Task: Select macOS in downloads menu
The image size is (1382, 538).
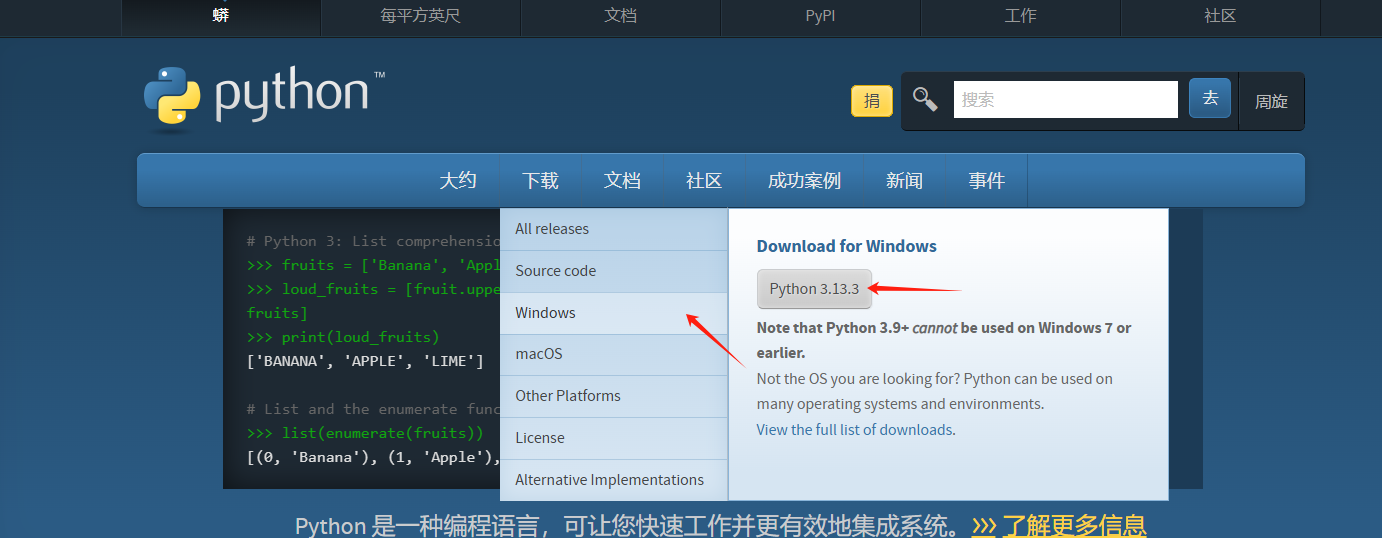Action: (x=614, y=354)
